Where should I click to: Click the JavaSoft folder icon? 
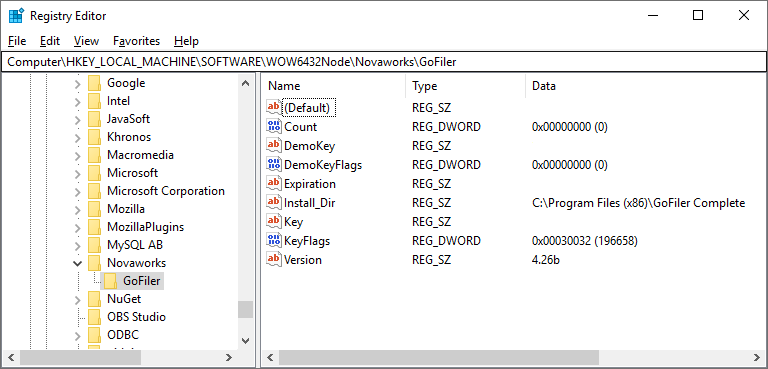95,119
